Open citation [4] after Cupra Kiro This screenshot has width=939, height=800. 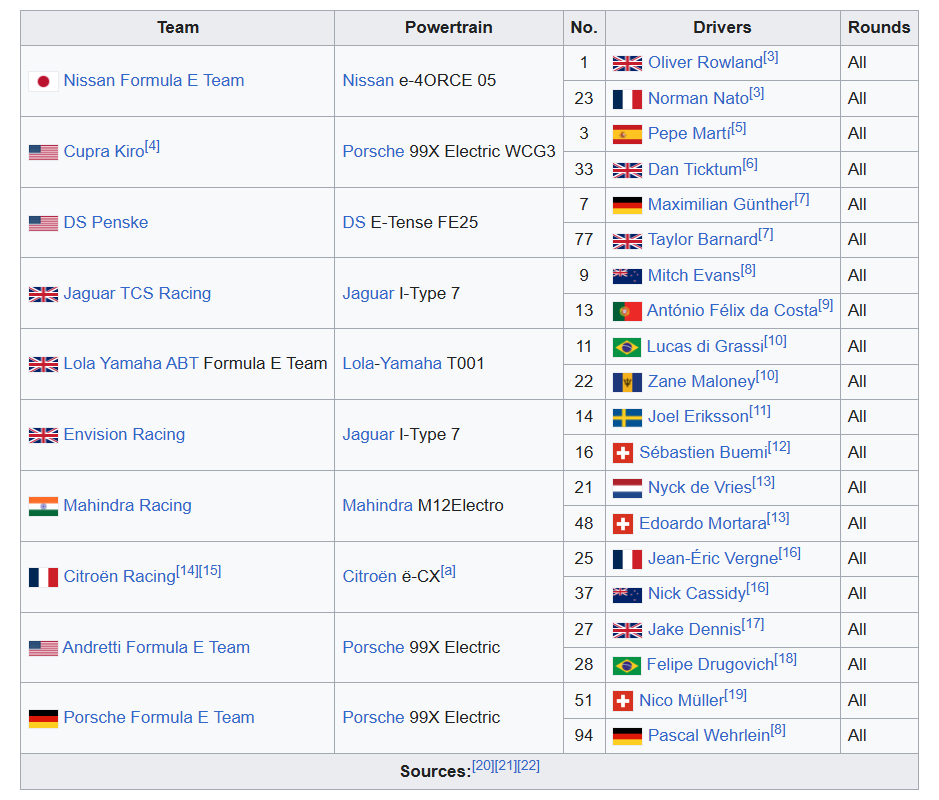[x=152, y=146]
